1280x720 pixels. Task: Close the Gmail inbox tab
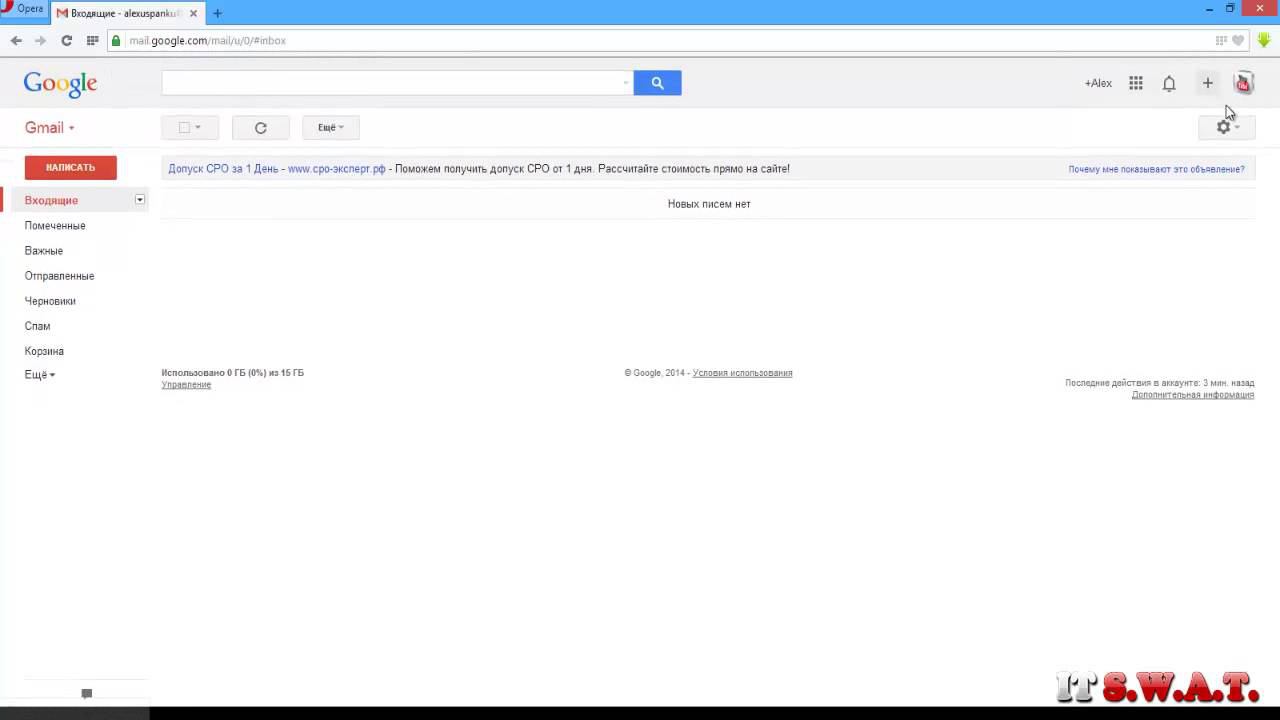click(193, 13)
